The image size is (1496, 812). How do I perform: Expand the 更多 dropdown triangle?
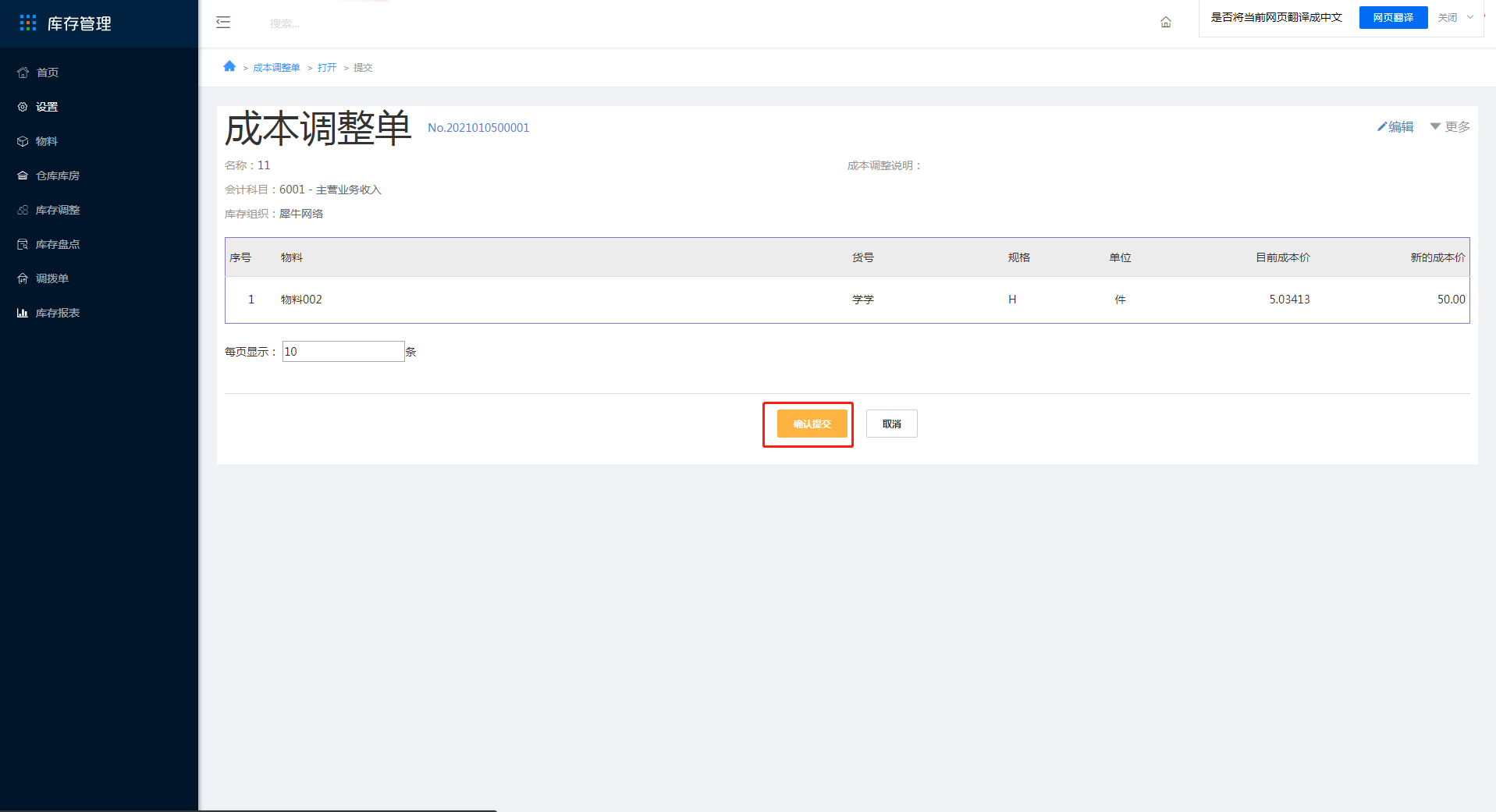pos(1435,126)
